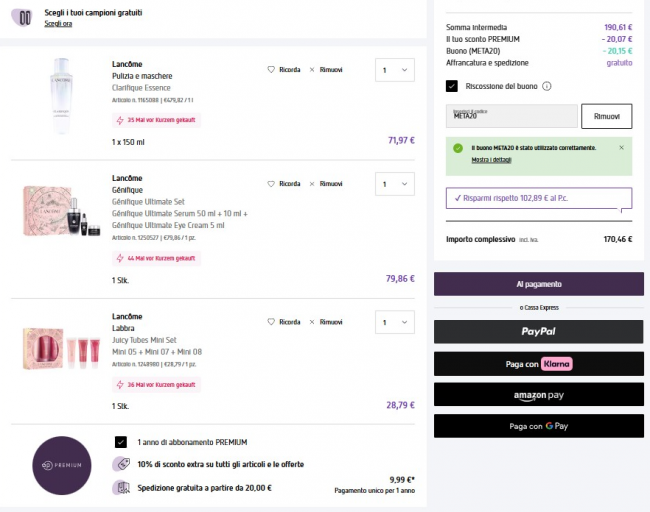Click the X remove icon for Juicy Tubes
The width and height of the screenshot is (650, 512).
[312, 322]
